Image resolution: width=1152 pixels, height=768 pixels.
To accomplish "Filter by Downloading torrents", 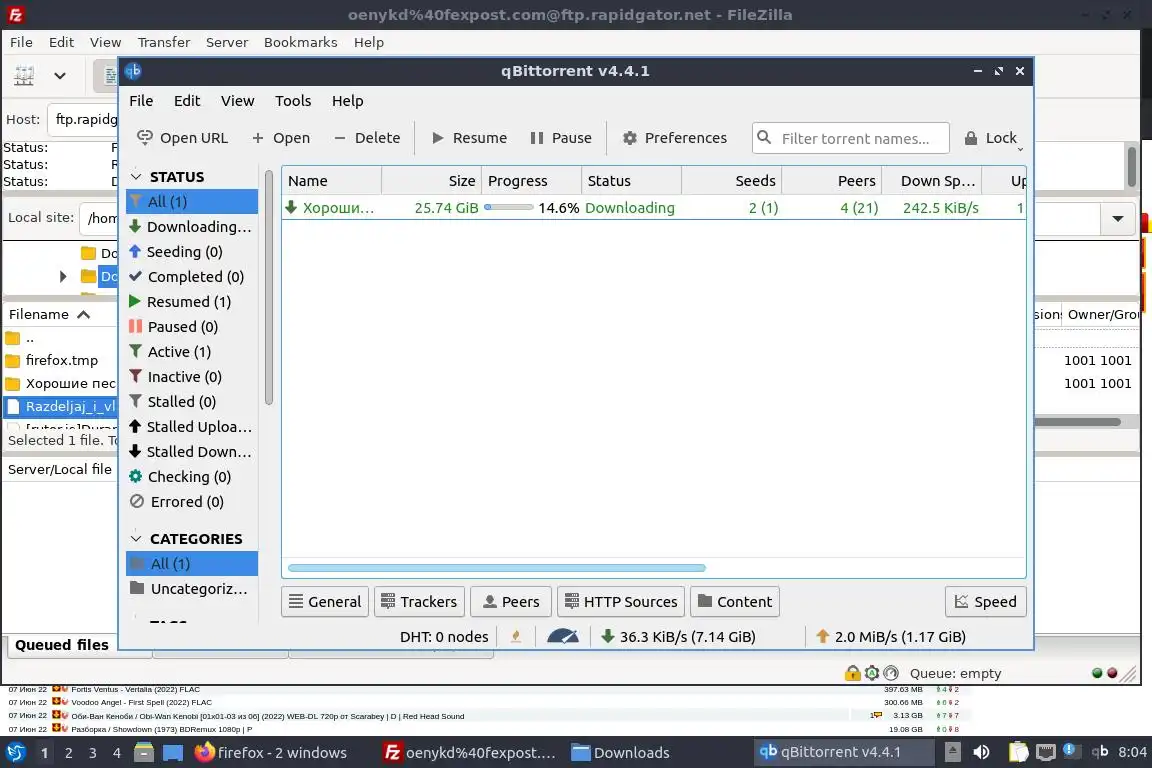I will click(x=192, y=226).
